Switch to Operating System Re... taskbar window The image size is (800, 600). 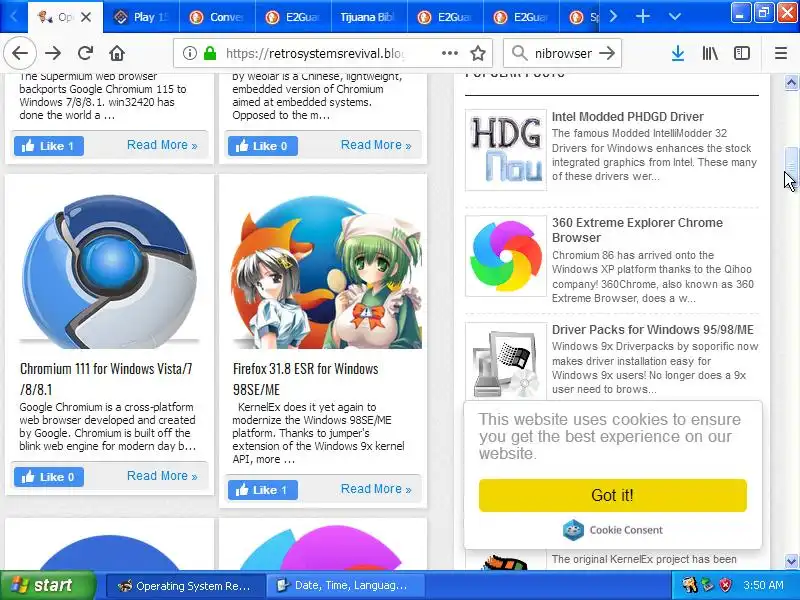[186, 586]
